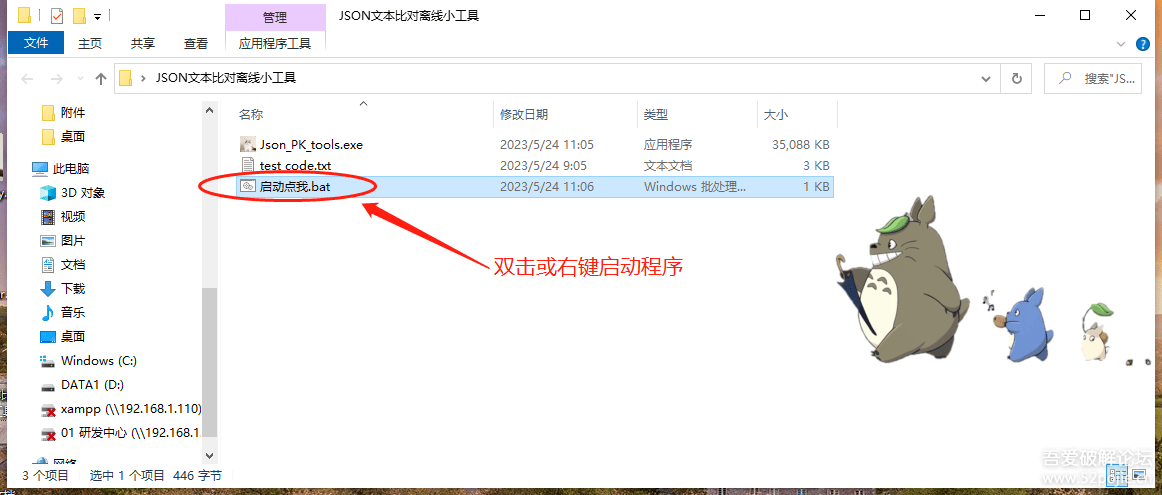
Task: Select 此电脑 in the navigation pane
Action: point(72,169)
